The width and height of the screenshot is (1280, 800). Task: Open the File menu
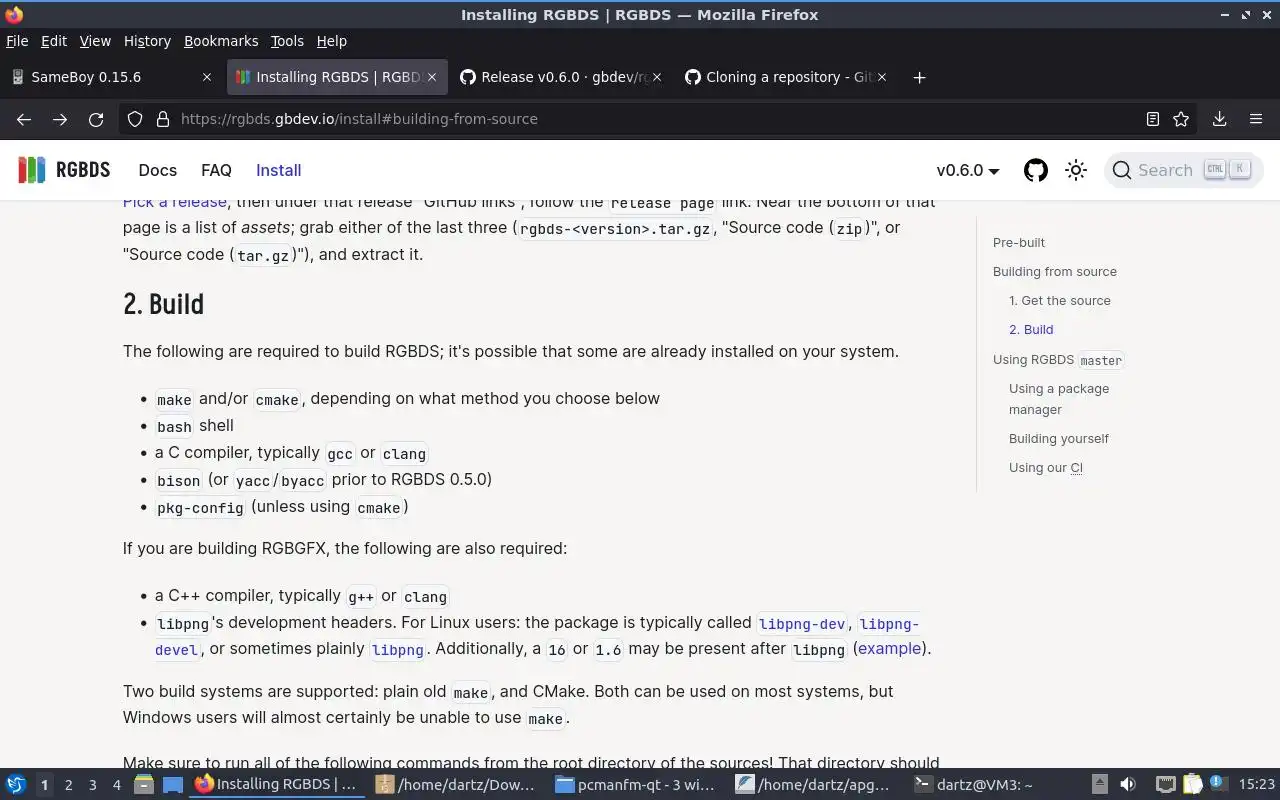coord(17,41)
